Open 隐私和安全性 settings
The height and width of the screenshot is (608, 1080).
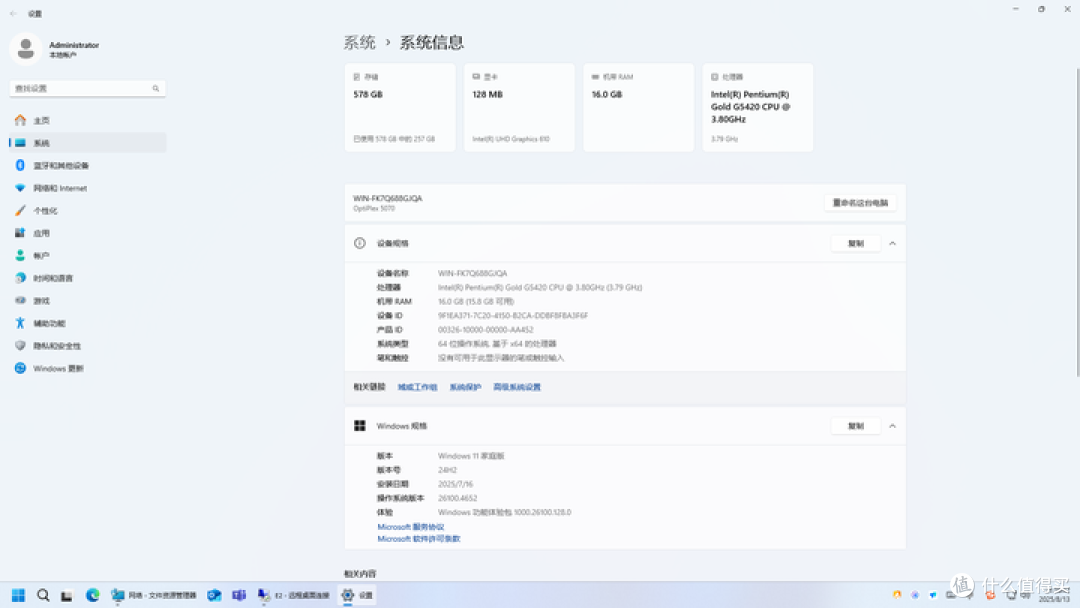click(x=87, y=346)
